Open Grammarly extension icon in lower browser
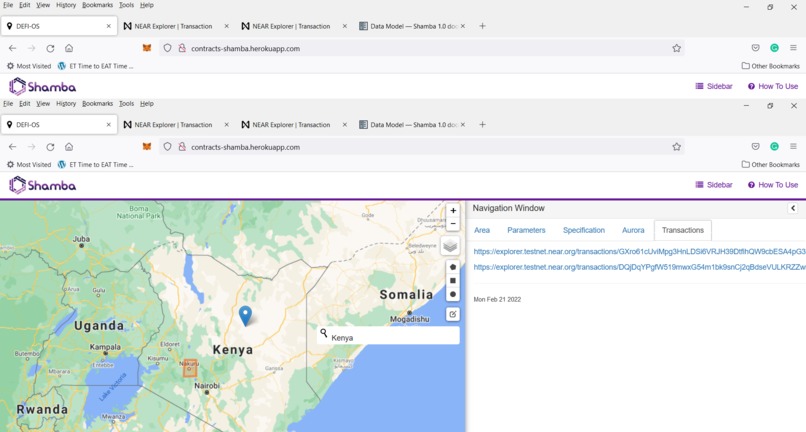Image resolution: width=806 pixels, height=432 pixels. 774,147
